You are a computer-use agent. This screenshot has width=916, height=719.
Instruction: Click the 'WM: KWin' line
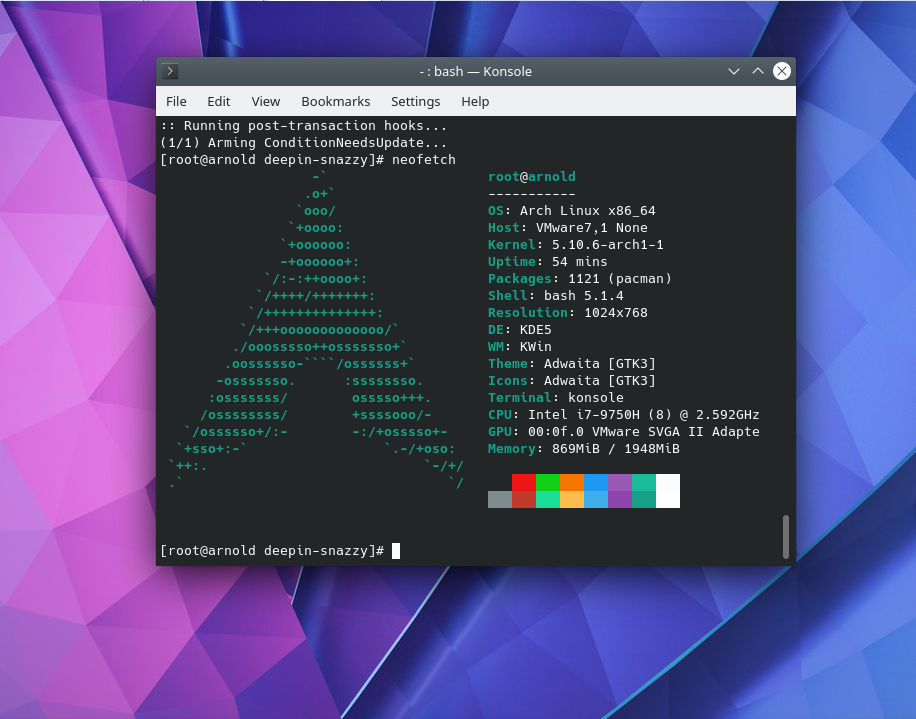[520, 346]
